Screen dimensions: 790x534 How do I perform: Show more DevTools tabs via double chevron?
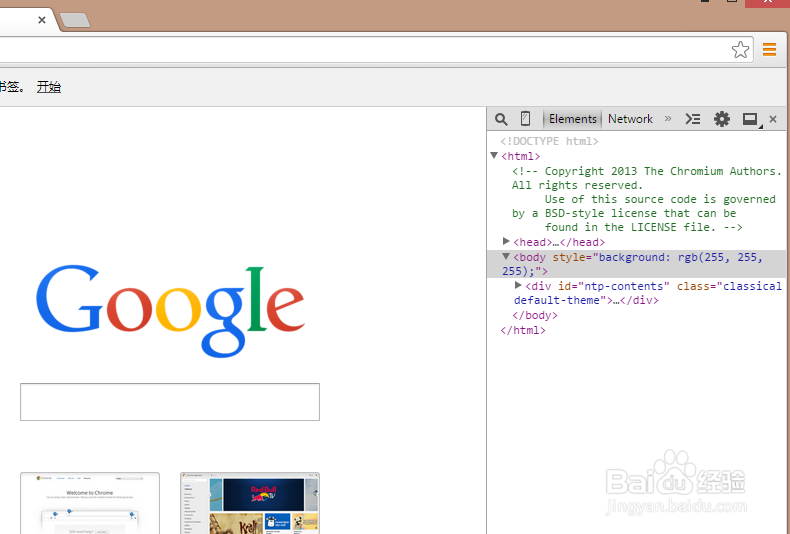(x=668, y=119)
